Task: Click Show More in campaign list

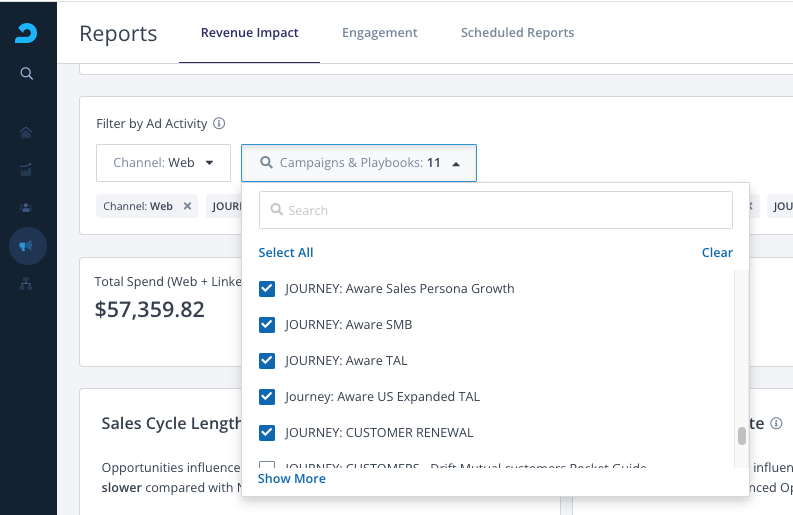Action: click(292, 479)
